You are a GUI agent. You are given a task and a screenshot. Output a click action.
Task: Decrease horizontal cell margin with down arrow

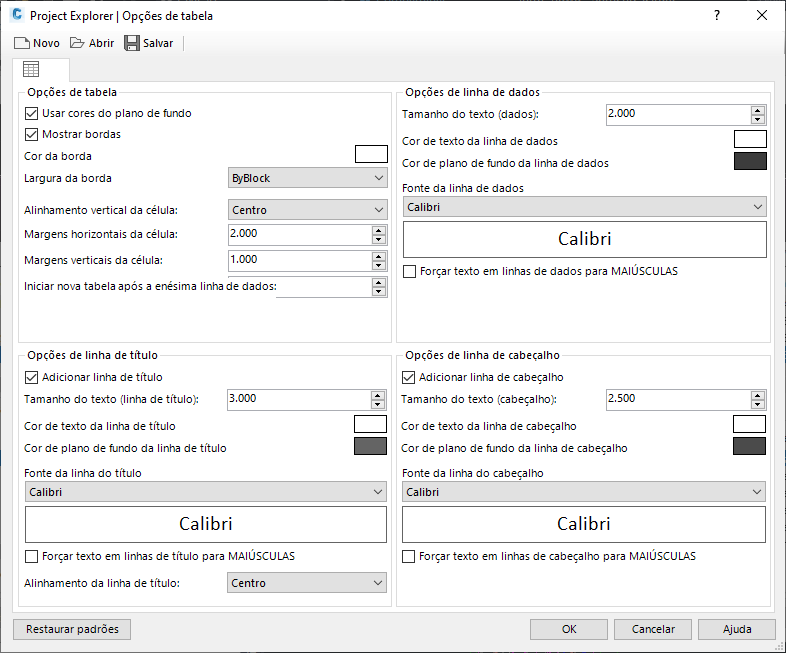tap(378, 239)
